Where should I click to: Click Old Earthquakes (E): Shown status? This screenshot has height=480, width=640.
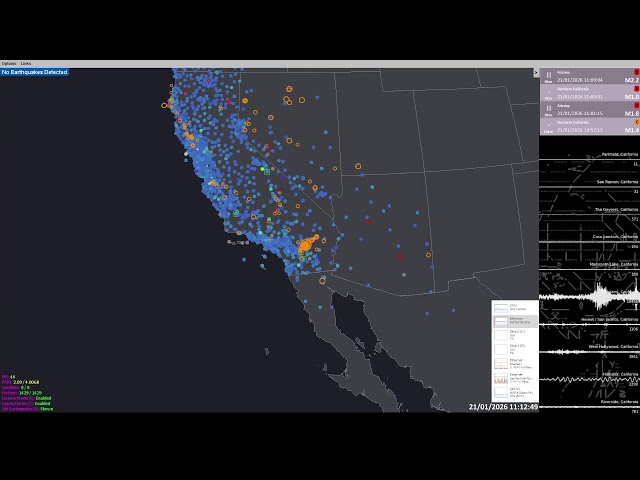coord(27,409)
